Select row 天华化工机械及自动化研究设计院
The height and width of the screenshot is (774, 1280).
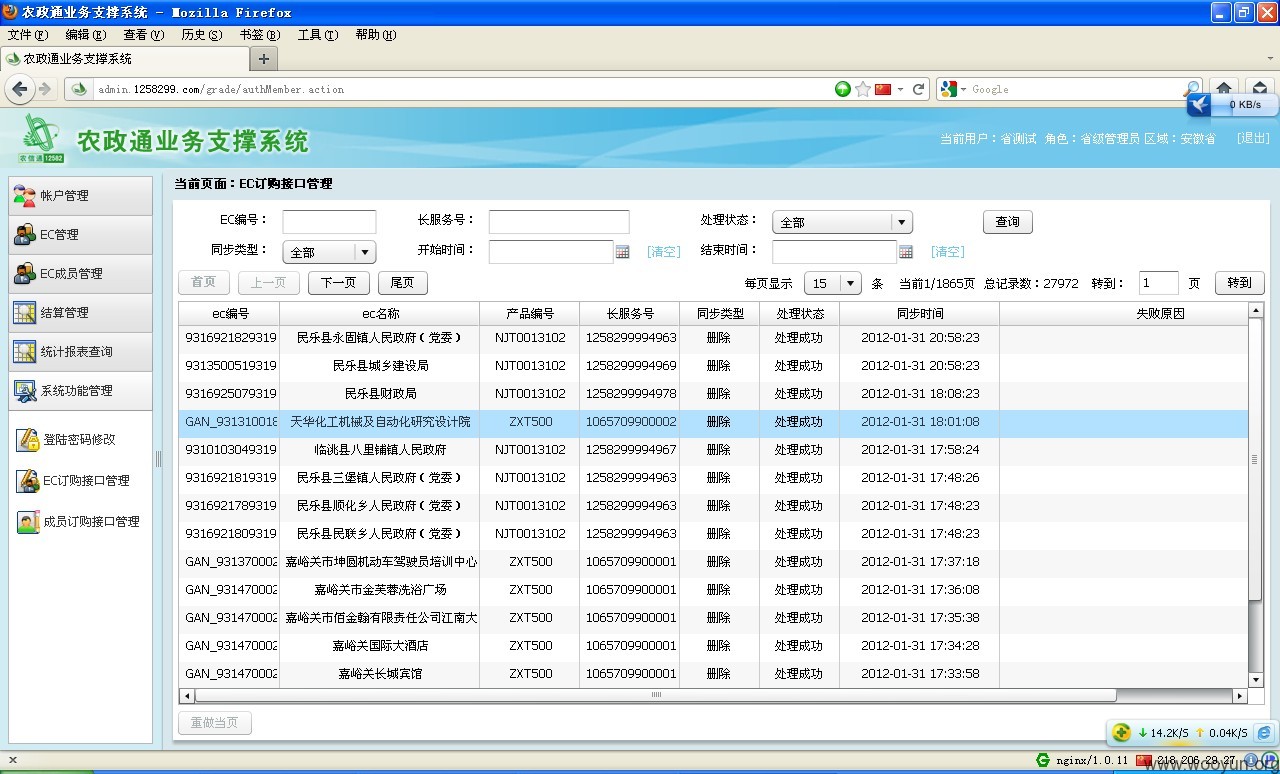714,422
